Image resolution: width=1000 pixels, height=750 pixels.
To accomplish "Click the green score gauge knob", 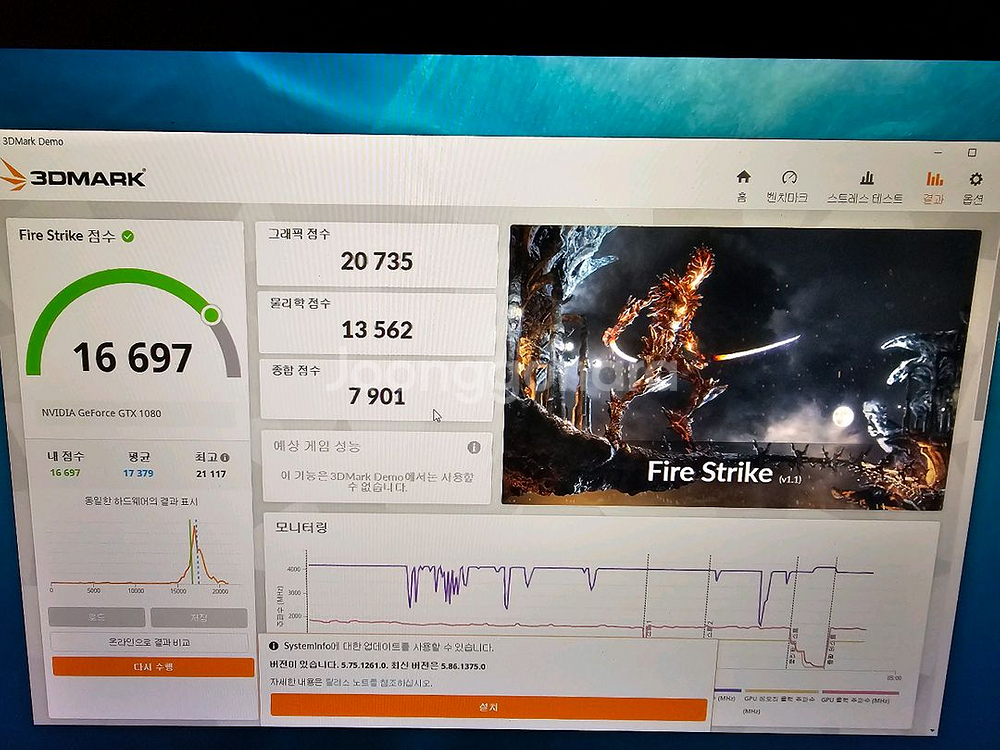I will [x=211, y=314].
